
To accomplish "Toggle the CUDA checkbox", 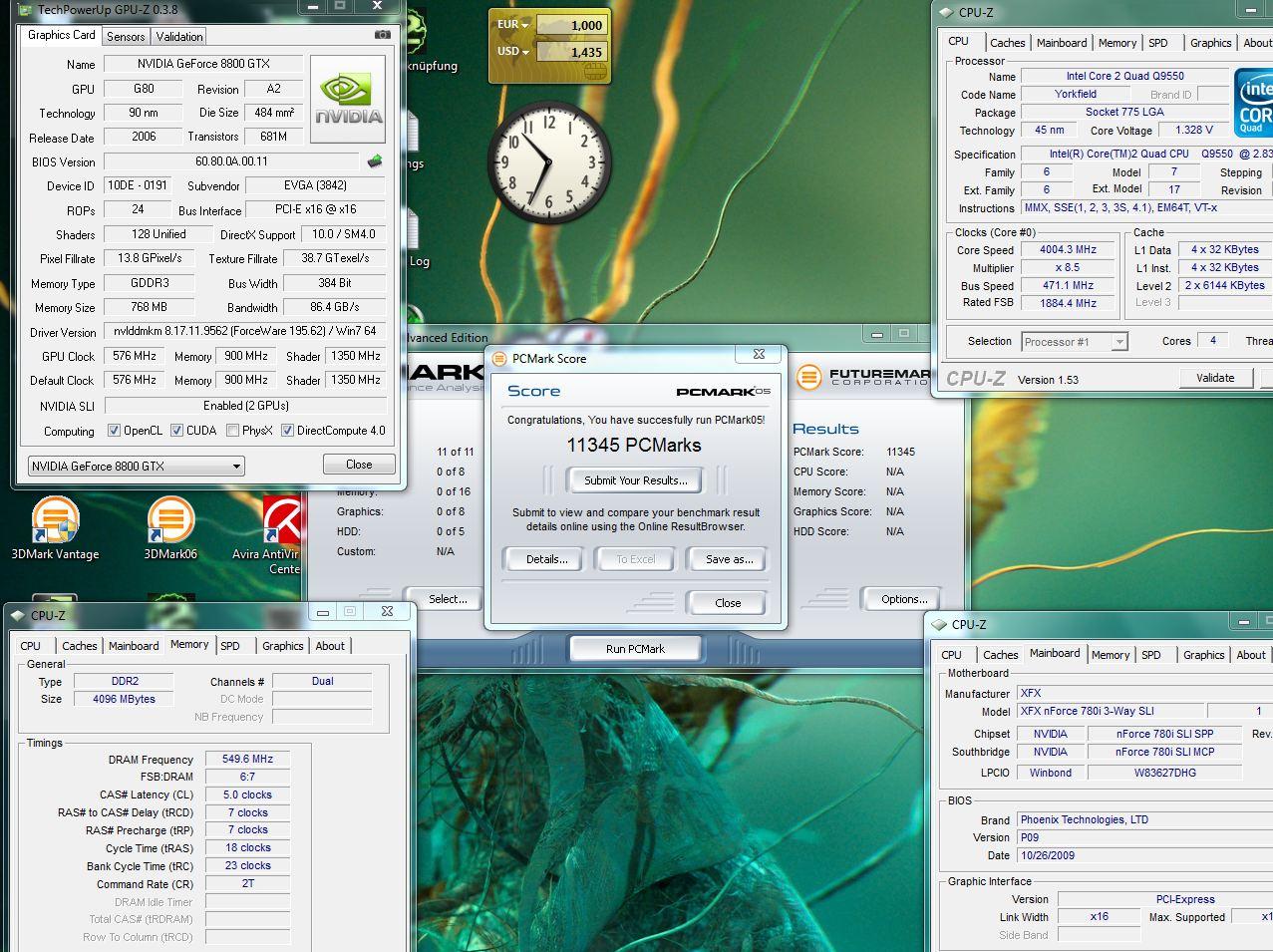I will point(176,431).
